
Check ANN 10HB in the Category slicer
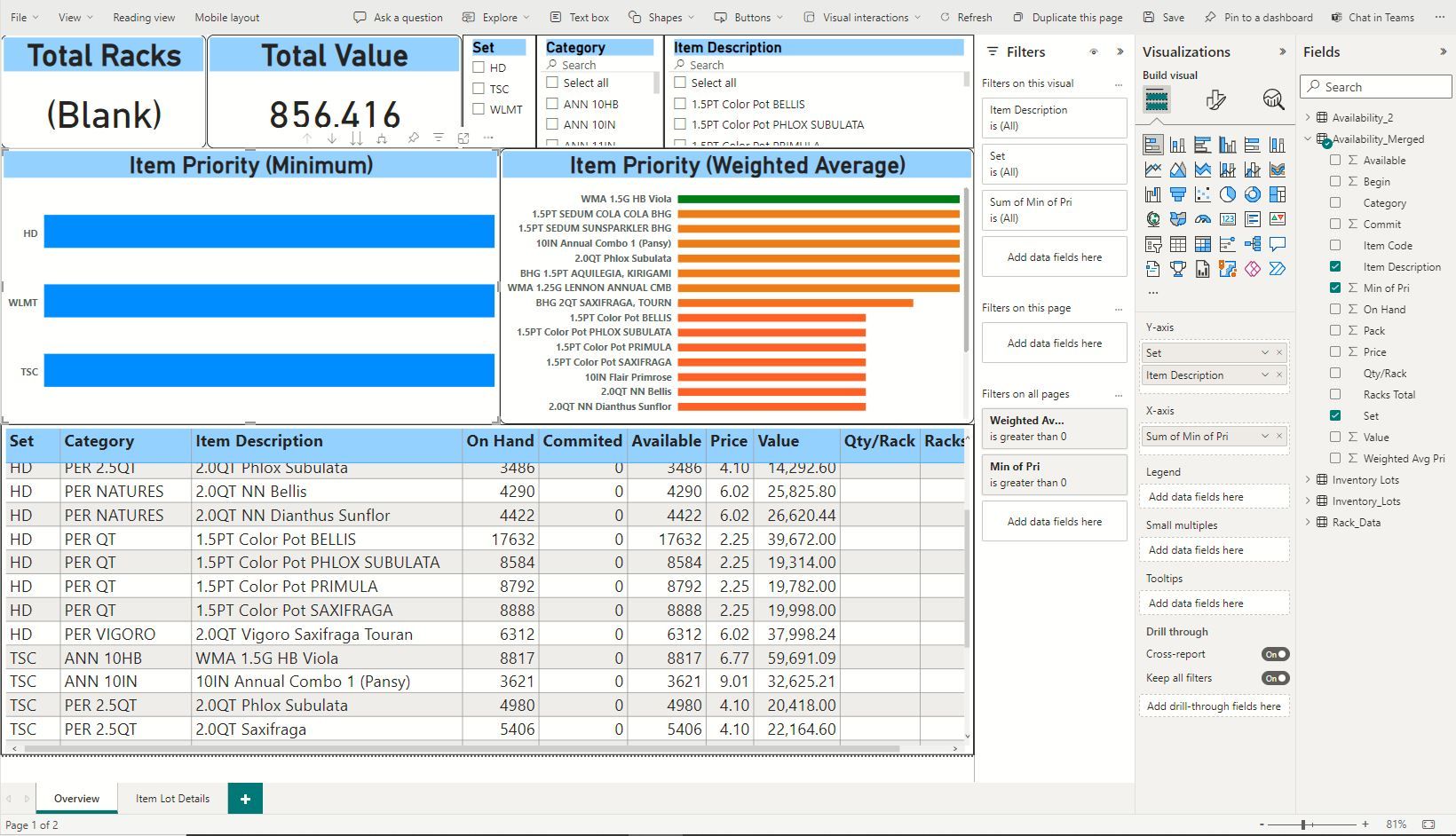pos(552,104)
